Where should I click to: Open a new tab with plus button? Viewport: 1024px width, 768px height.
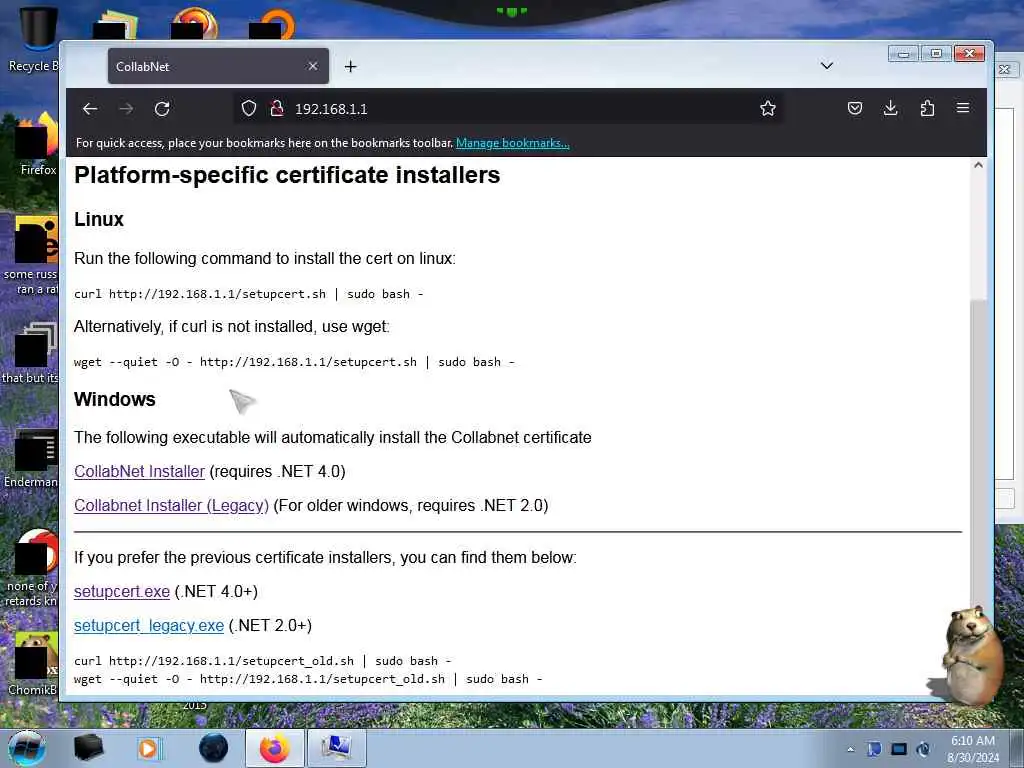(351, 67)
